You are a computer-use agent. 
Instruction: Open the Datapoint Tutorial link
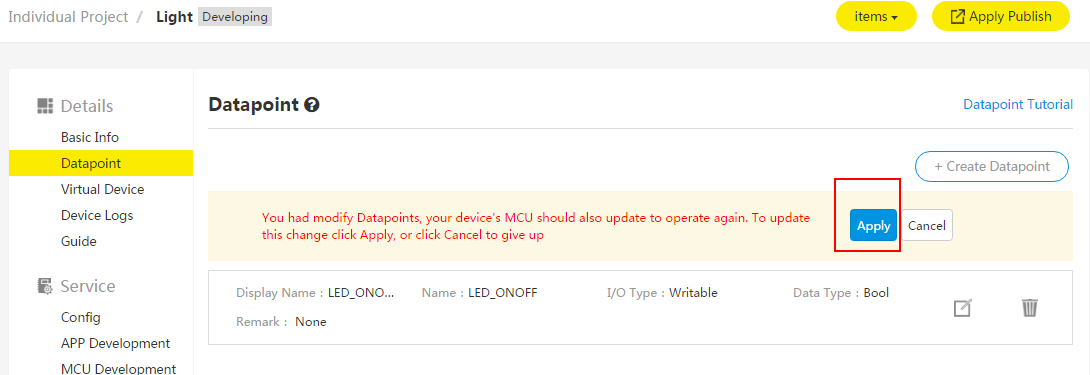[x=1018, y=104]
